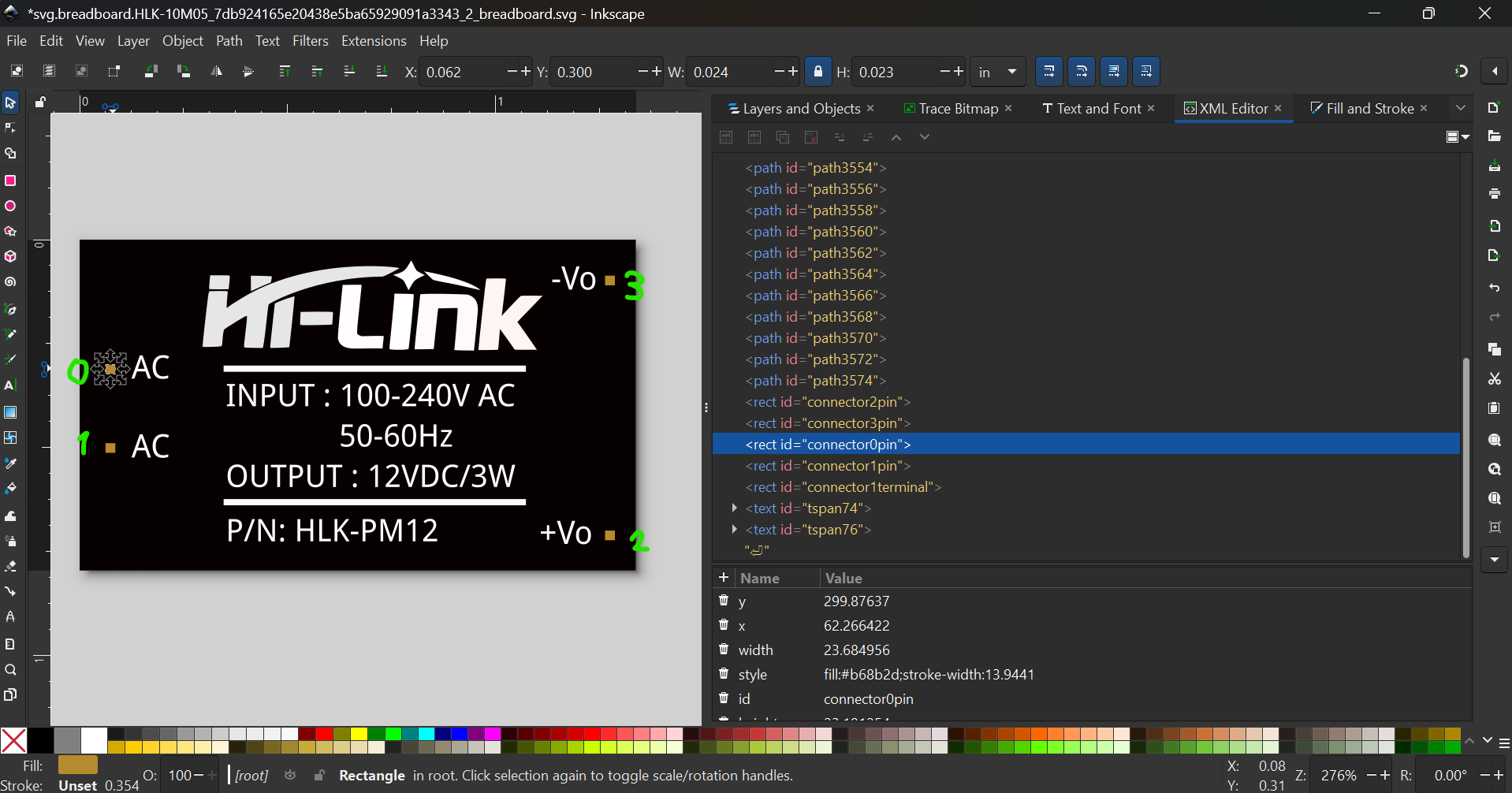Rotate selection 90° counter-clockwise
1512x793 pixels.
(x=151, y=71)
